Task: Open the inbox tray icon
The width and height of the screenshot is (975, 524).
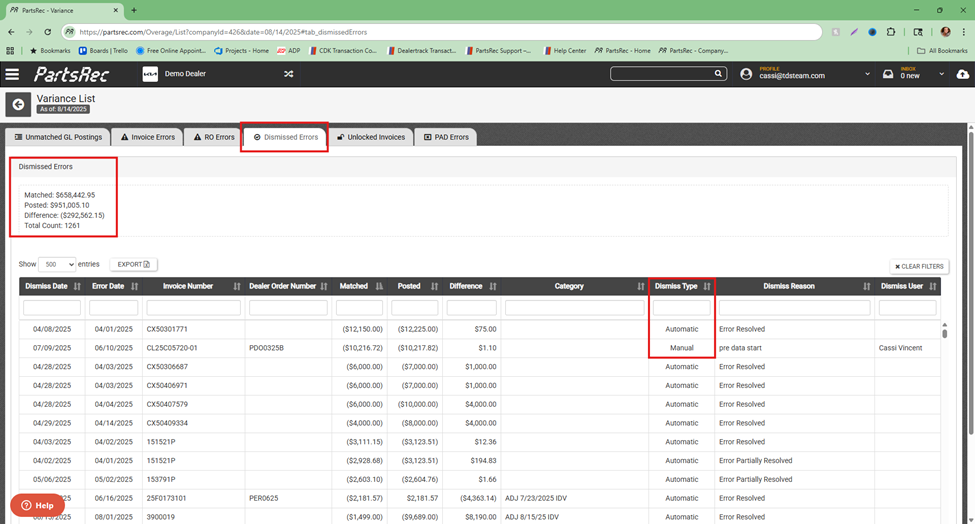Action: point(888,74)
